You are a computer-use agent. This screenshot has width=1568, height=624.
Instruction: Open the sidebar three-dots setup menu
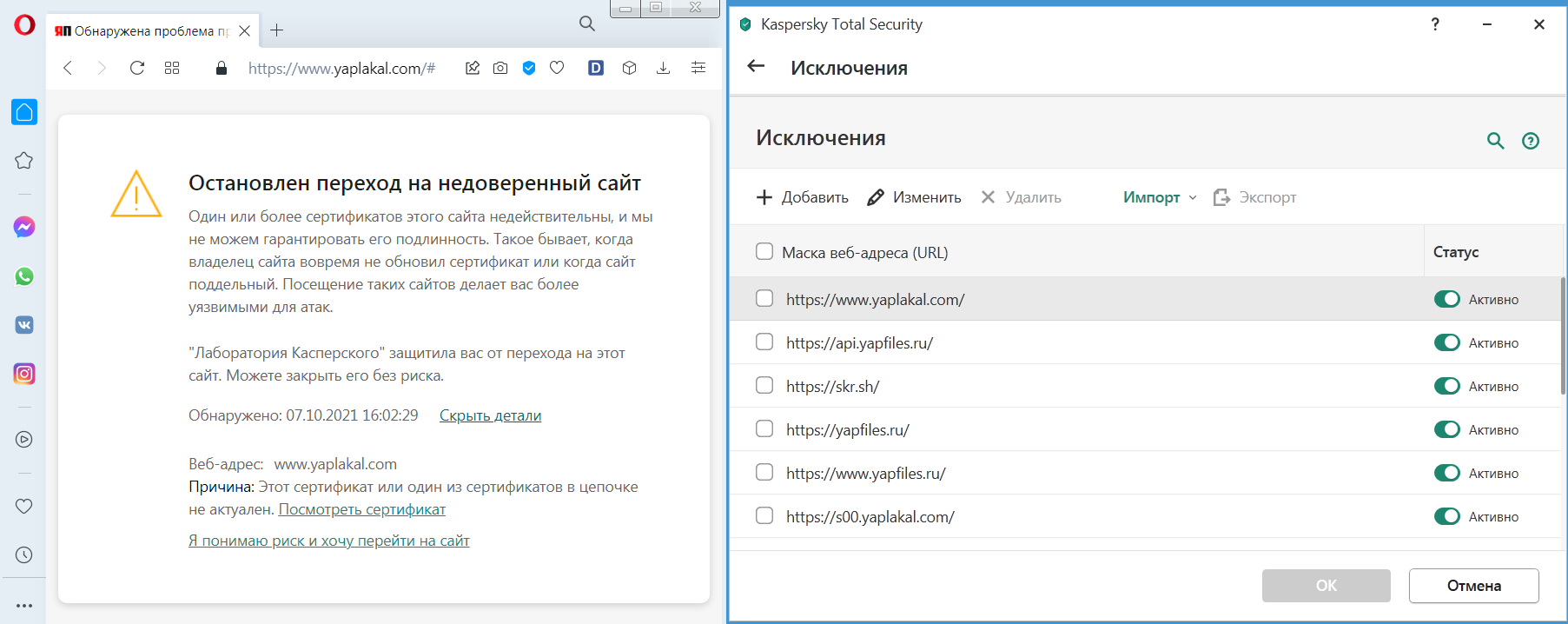tap(24, 605)
